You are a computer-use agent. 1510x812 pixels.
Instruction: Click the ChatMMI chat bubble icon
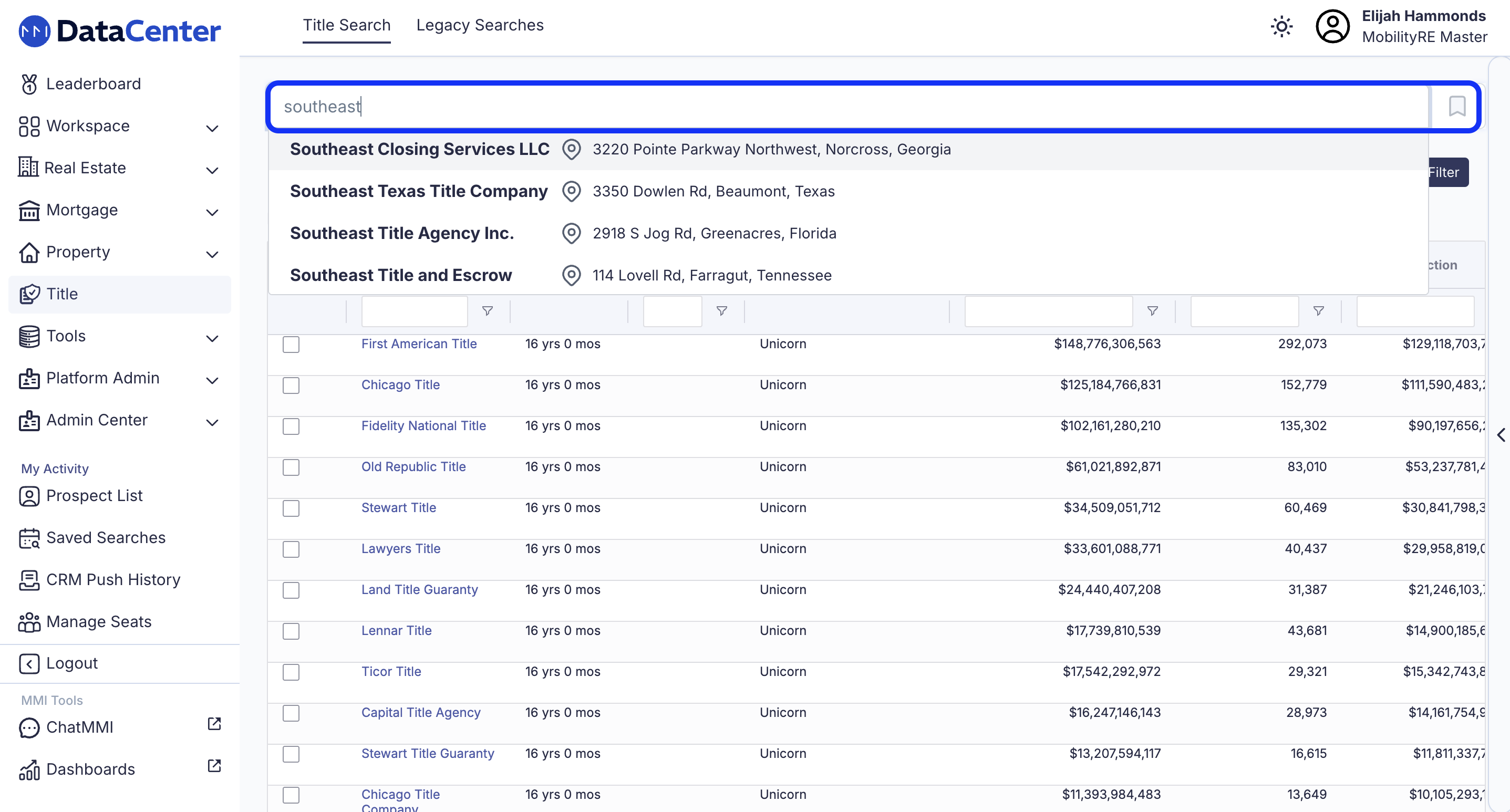point(29,727)
